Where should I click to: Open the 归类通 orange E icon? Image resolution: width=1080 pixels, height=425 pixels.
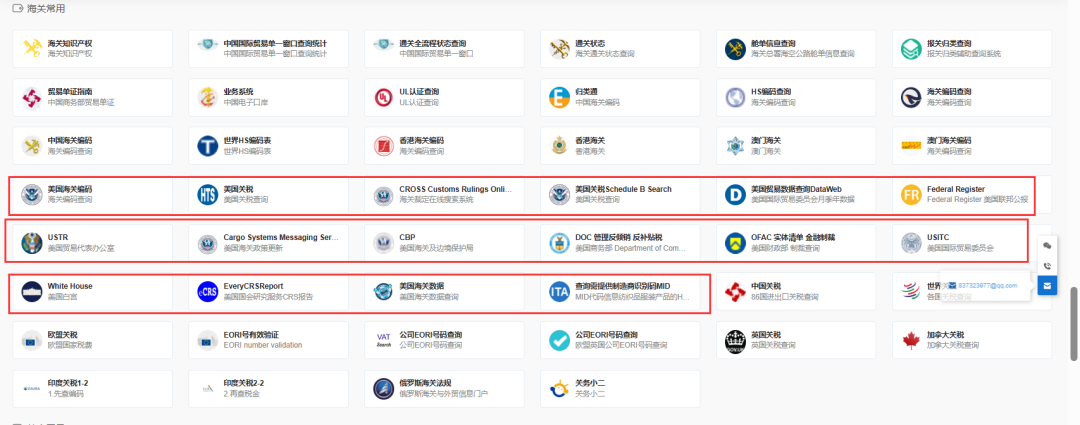[559, 97]
